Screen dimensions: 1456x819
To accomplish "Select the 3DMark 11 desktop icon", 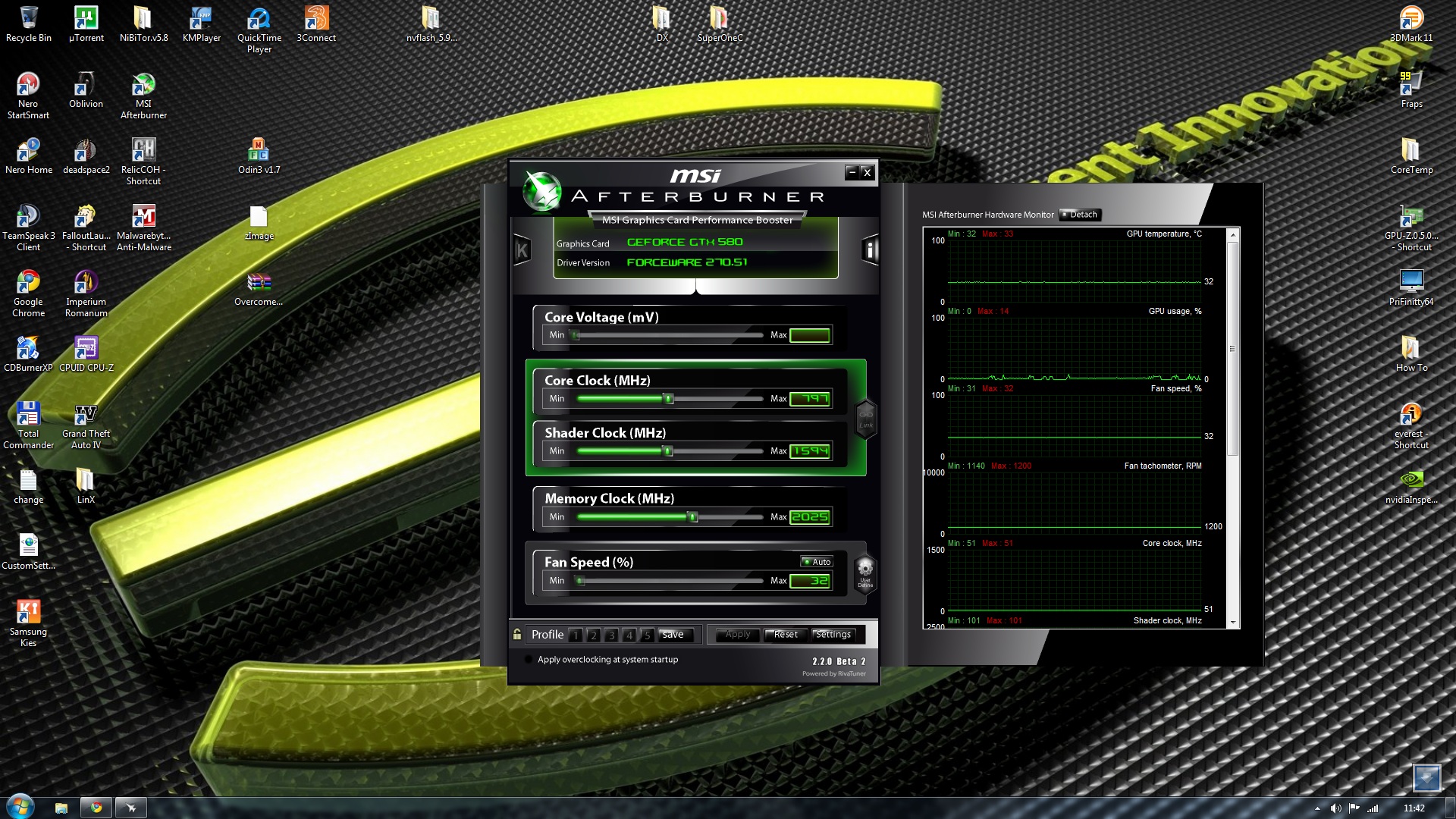I will point(1411,24).
